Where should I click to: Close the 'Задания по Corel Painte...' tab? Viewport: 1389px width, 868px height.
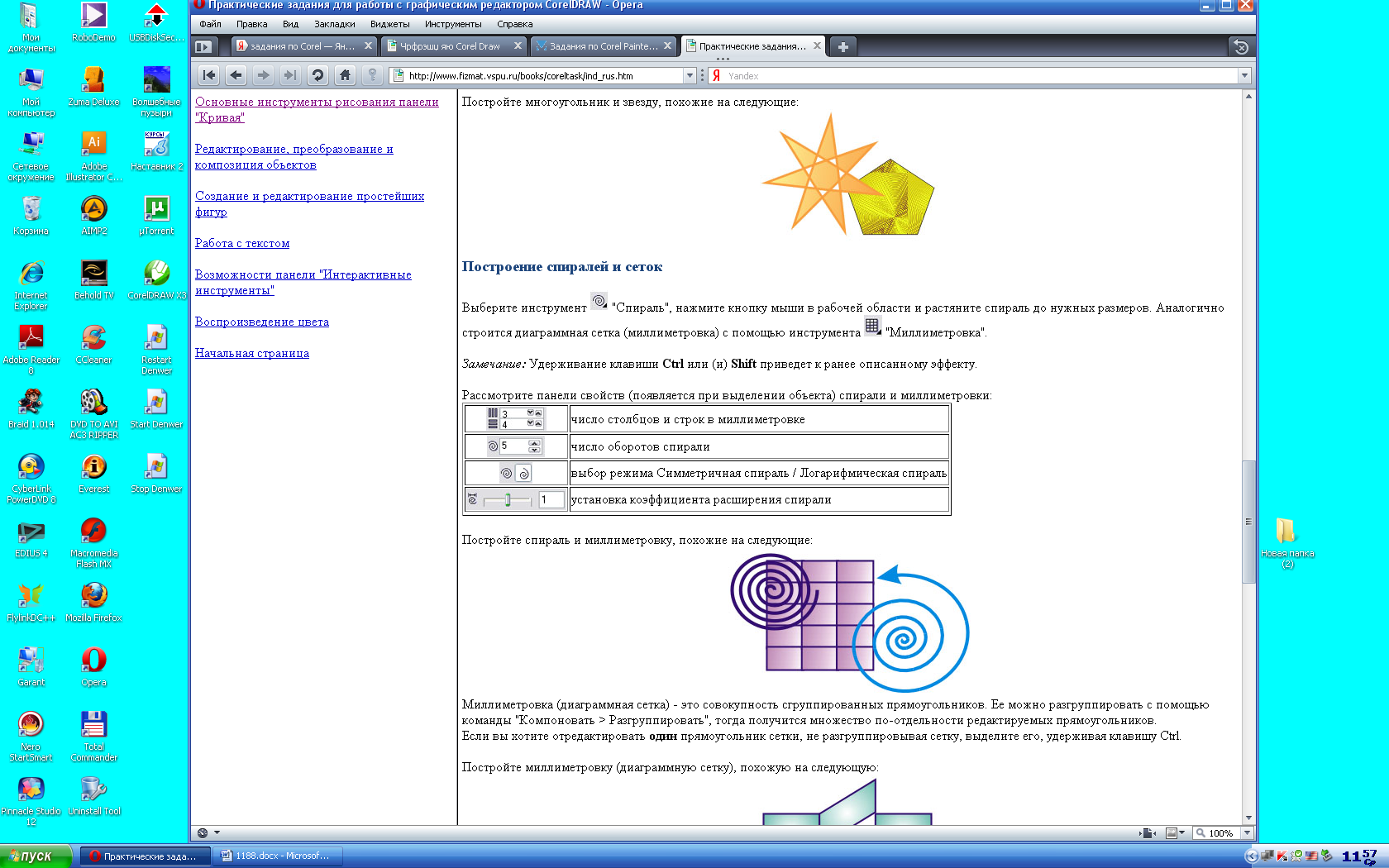click(667, 46)
